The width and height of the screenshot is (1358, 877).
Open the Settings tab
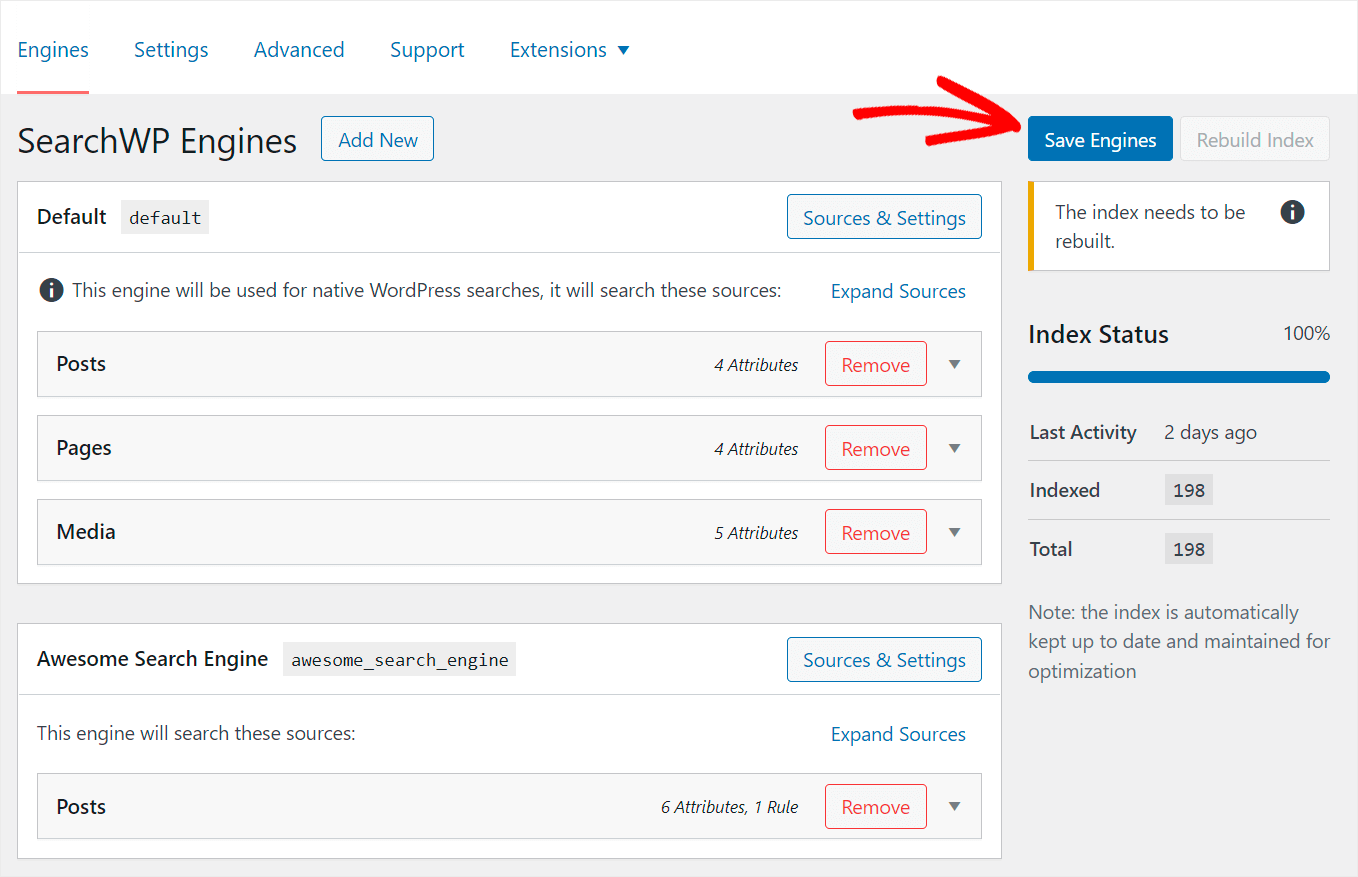tap(171, 50)
